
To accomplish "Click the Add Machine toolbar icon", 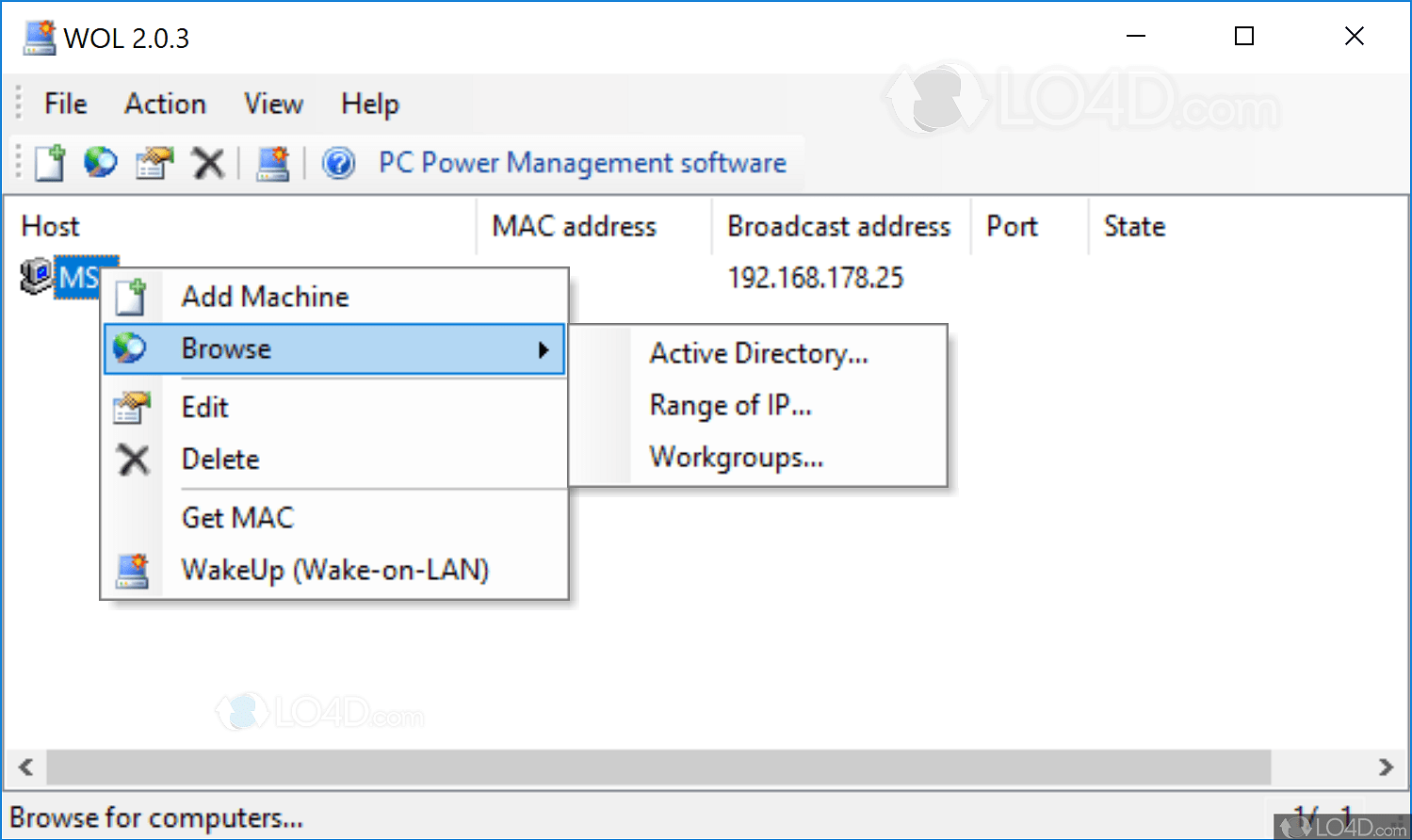I will pyautogui.click(x=51, y=163).
